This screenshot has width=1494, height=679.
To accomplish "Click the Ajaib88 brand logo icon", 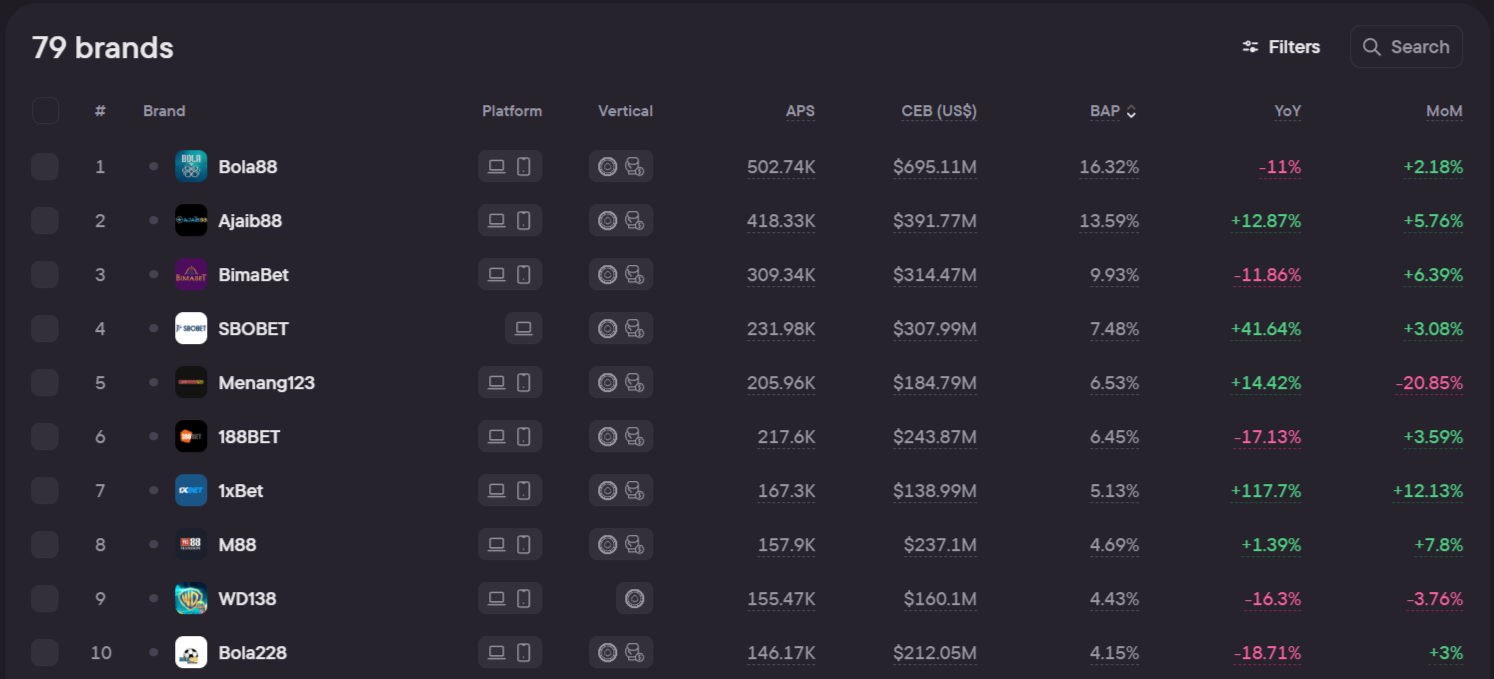I will [x=191, y=220].
